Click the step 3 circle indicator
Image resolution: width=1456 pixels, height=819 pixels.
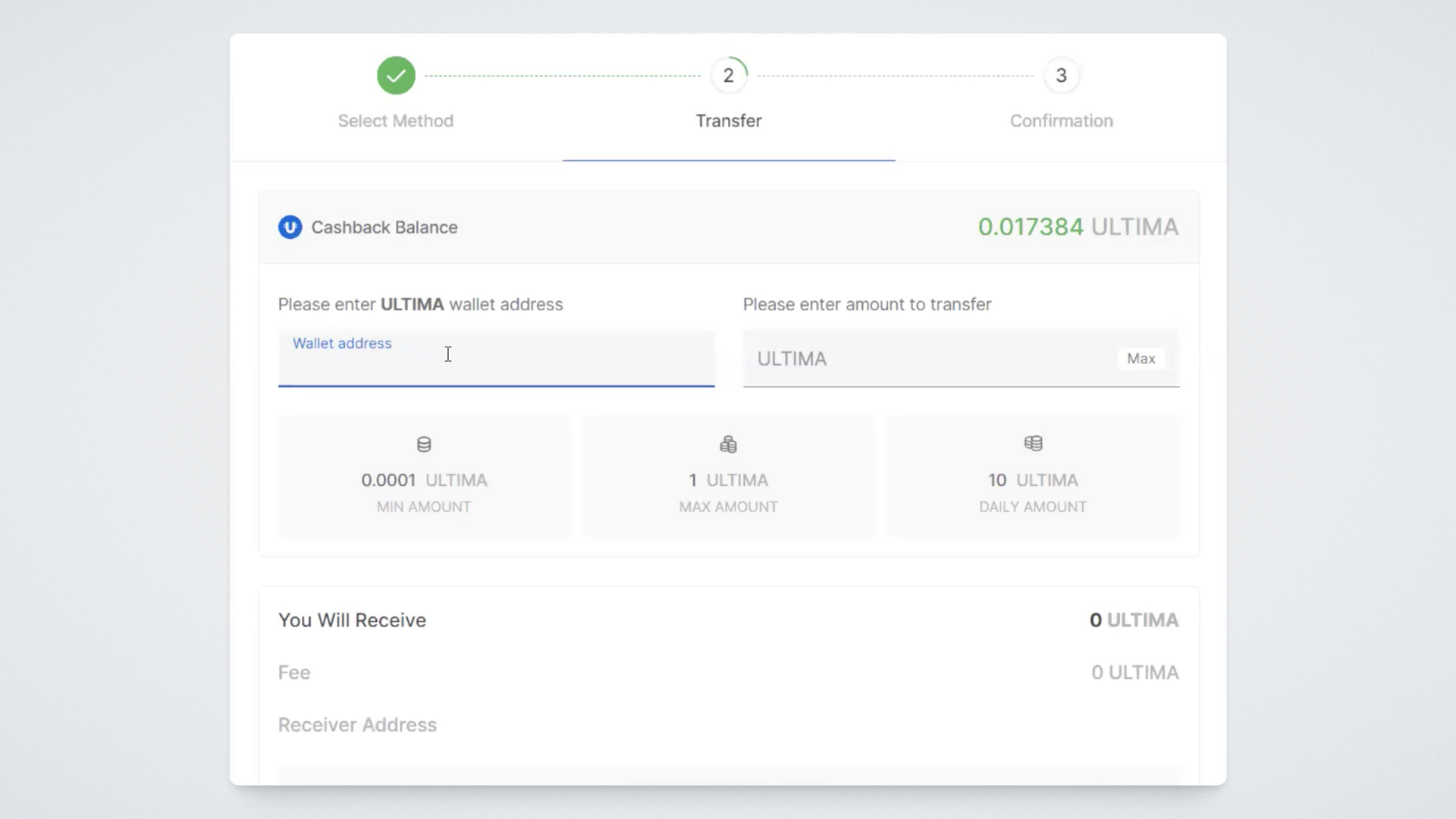point(1061,76)
